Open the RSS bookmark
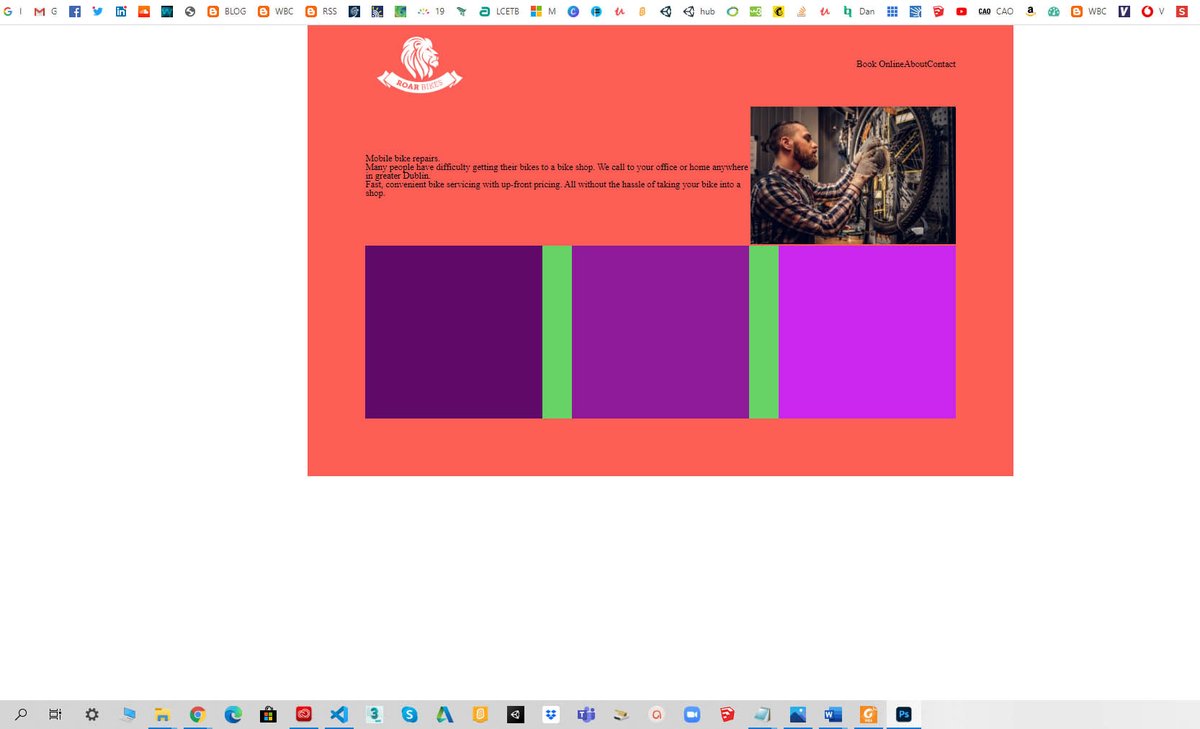 [321, 11]
